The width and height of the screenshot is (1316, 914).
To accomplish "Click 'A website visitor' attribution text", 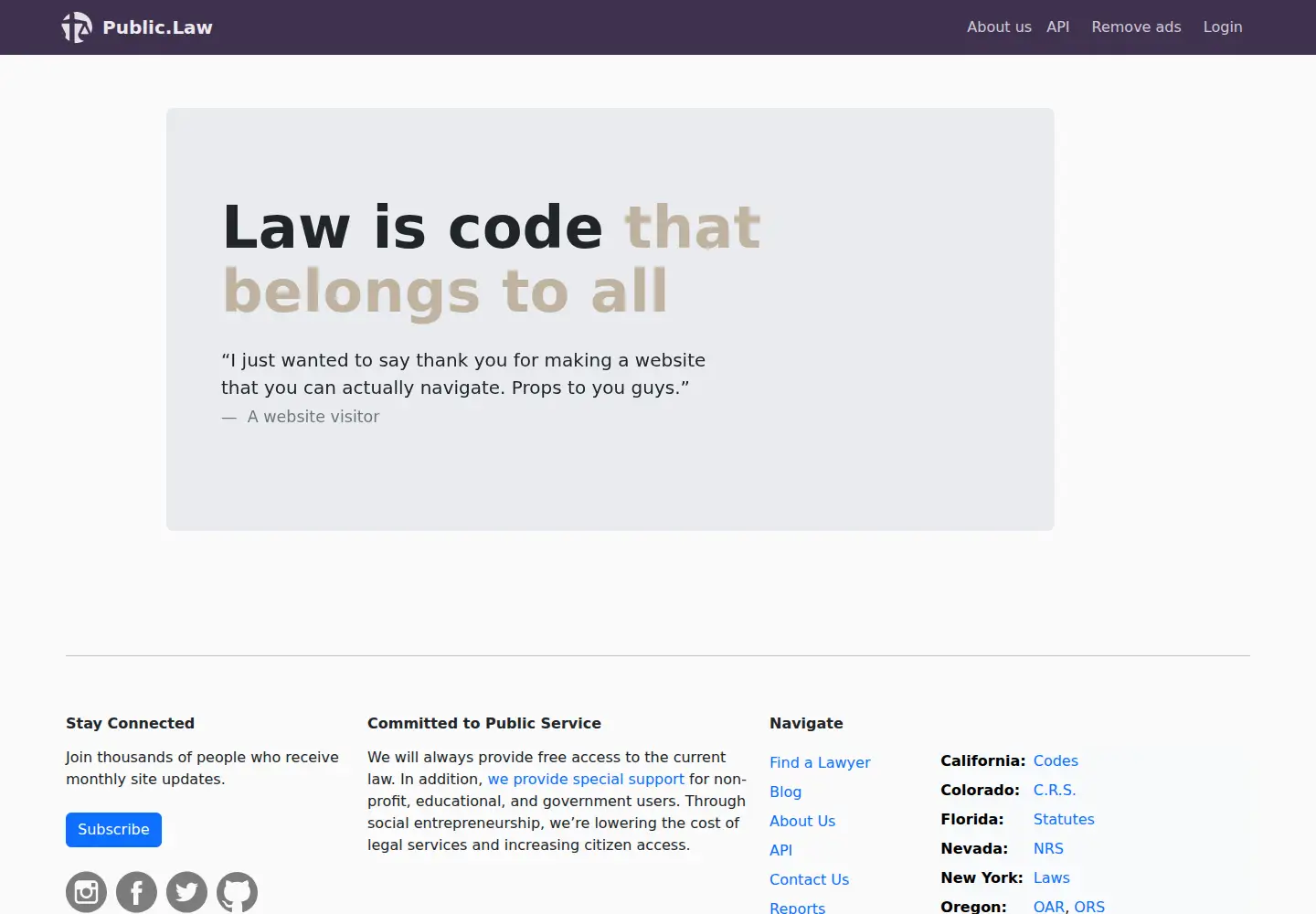I will 313,417.
